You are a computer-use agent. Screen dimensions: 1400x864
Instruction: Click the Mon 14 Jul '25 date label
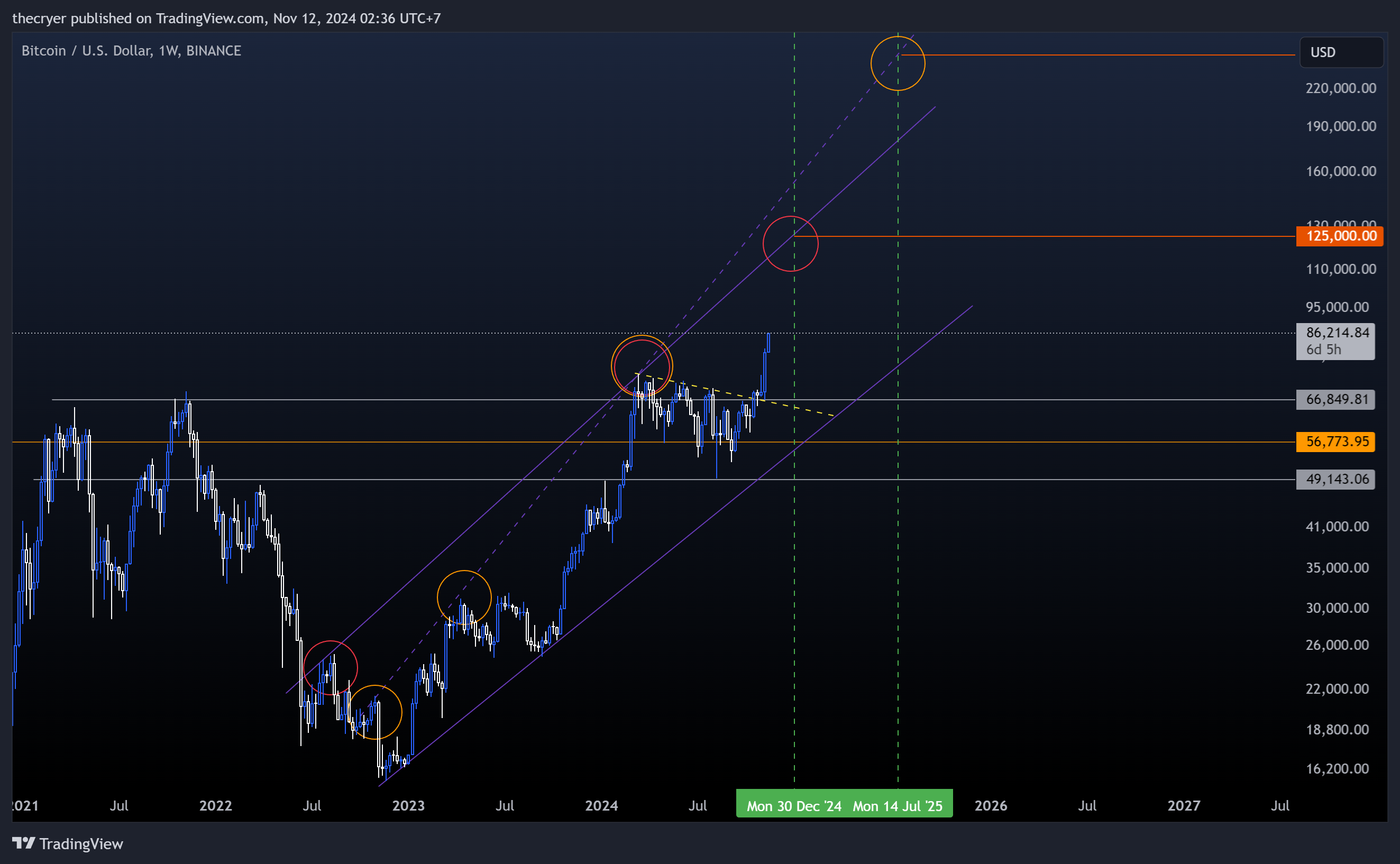tap(898, 806)
